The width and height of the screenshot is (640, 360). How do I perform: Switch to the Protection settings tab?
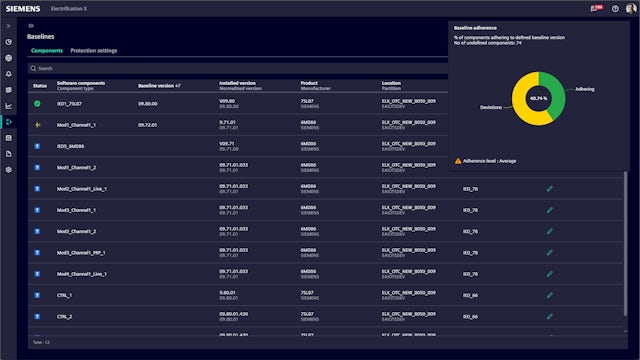(94, 51)
